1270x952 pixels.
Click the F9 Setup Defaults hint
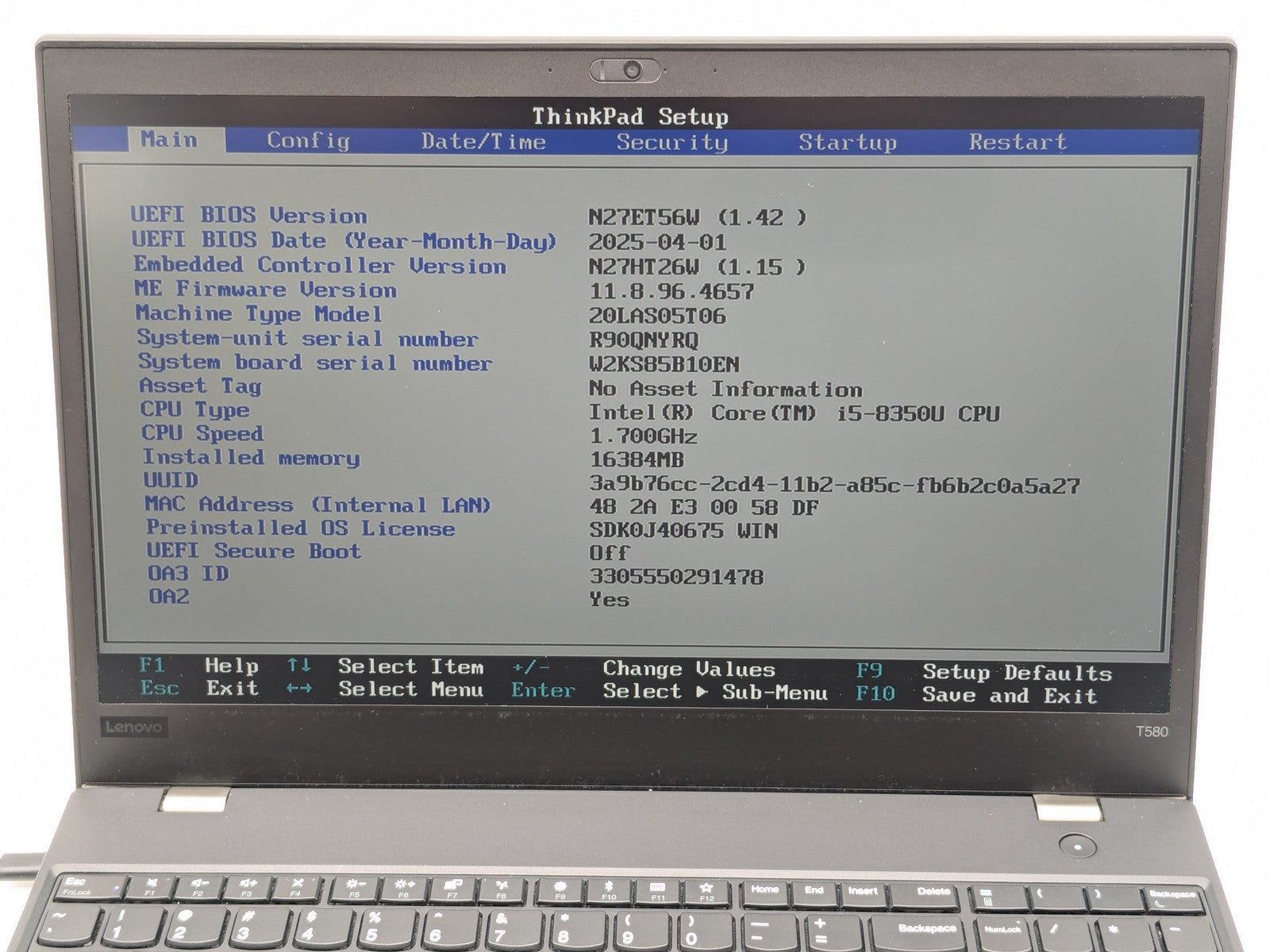pos(984,672)
